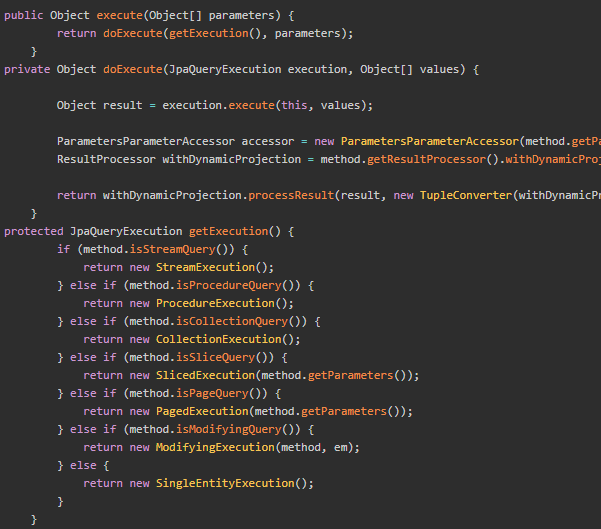Click the 'processResult' method call

pos(291,196)
